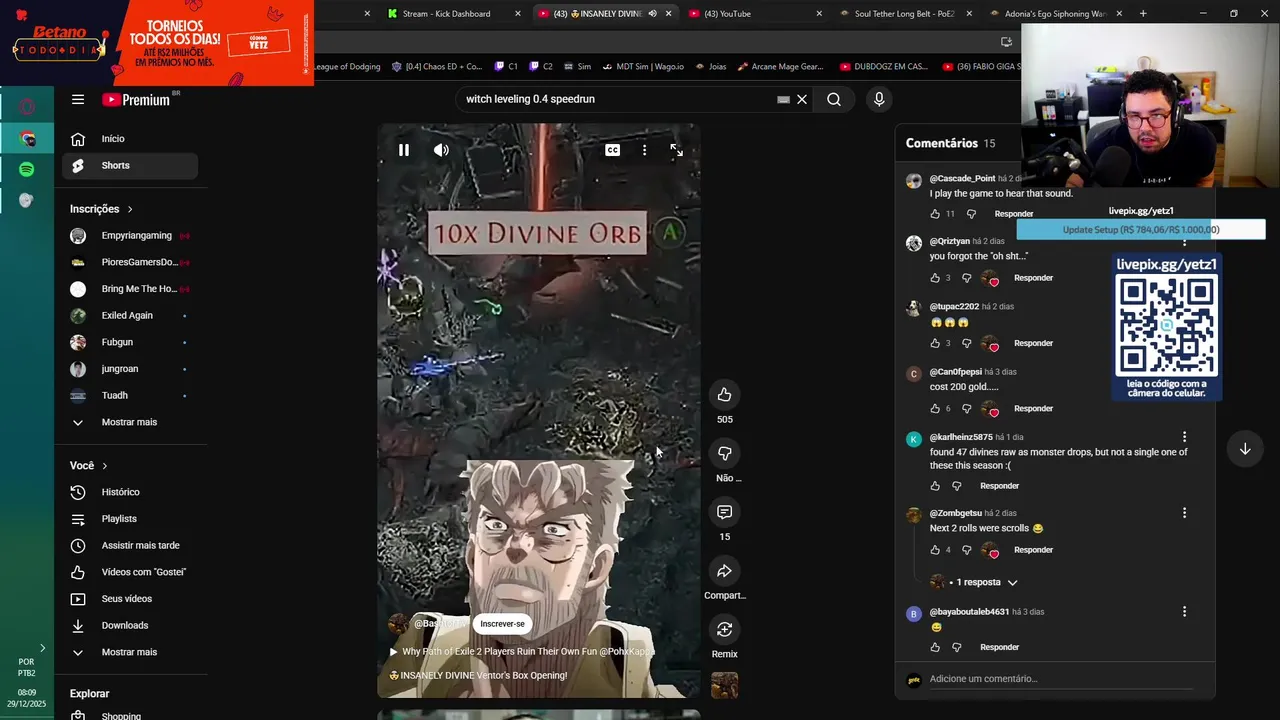
Task: Select Shorts in sidebar
Action: point(130,166)
